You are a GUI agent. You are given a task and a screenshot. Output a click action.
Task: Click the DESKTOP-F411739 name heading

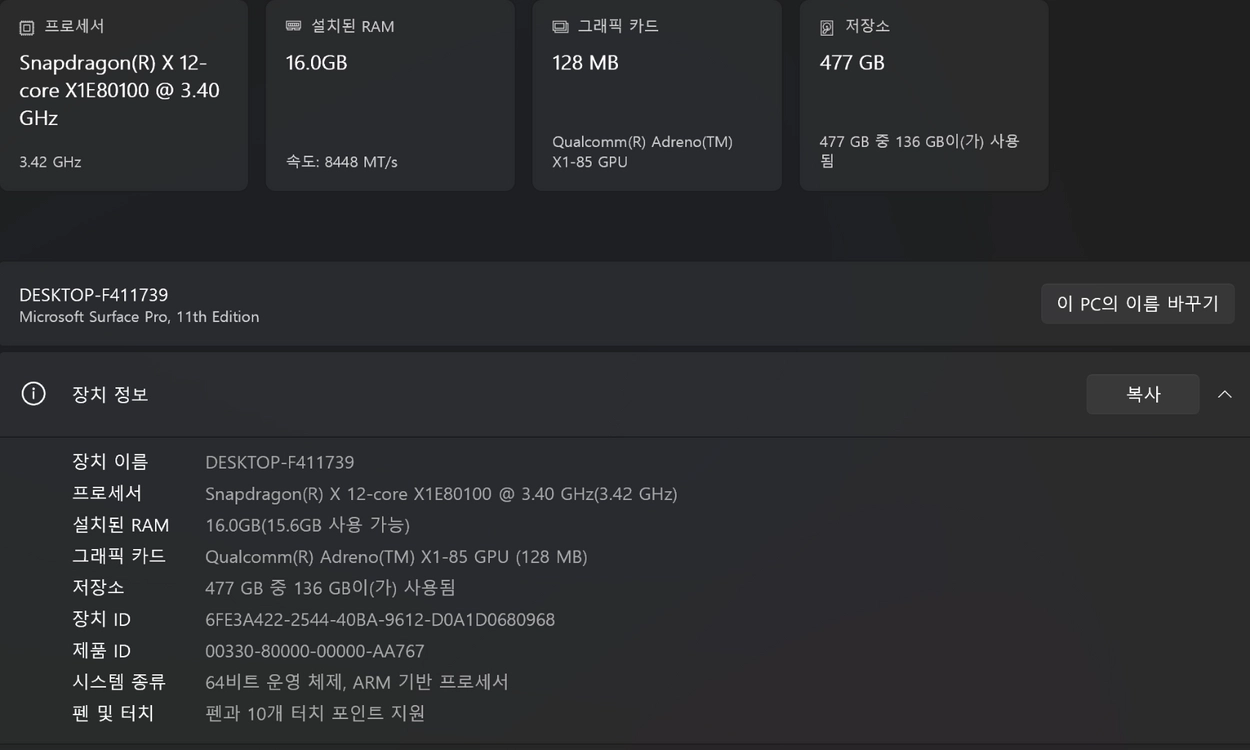click(94, 295)
